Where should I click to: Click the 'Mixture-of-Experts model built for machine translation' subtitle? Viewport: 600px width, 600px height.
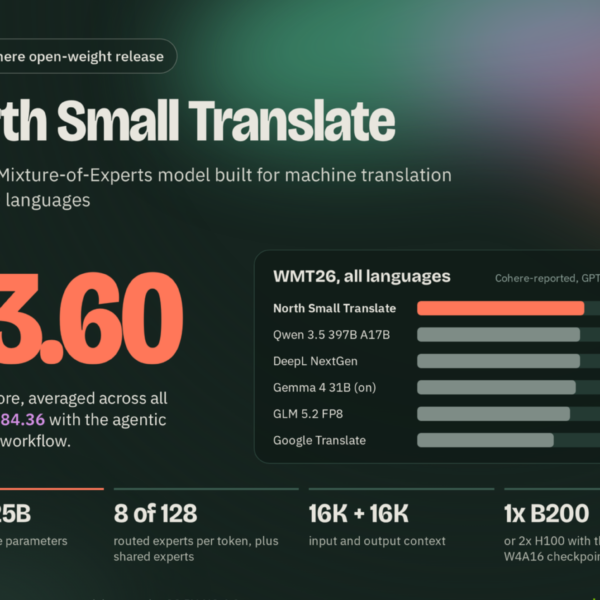[x=226, y=175]
